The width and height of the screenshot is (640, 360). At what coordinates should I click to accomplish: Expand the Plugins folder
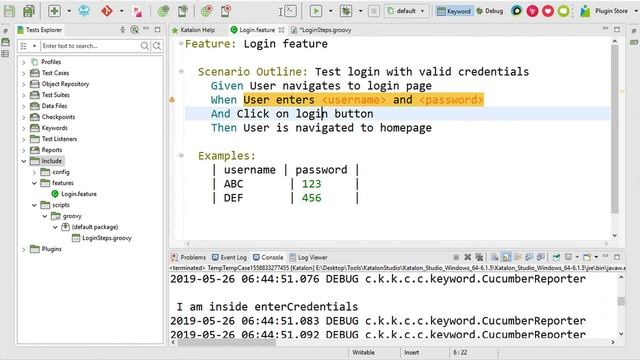click(24, 249)
